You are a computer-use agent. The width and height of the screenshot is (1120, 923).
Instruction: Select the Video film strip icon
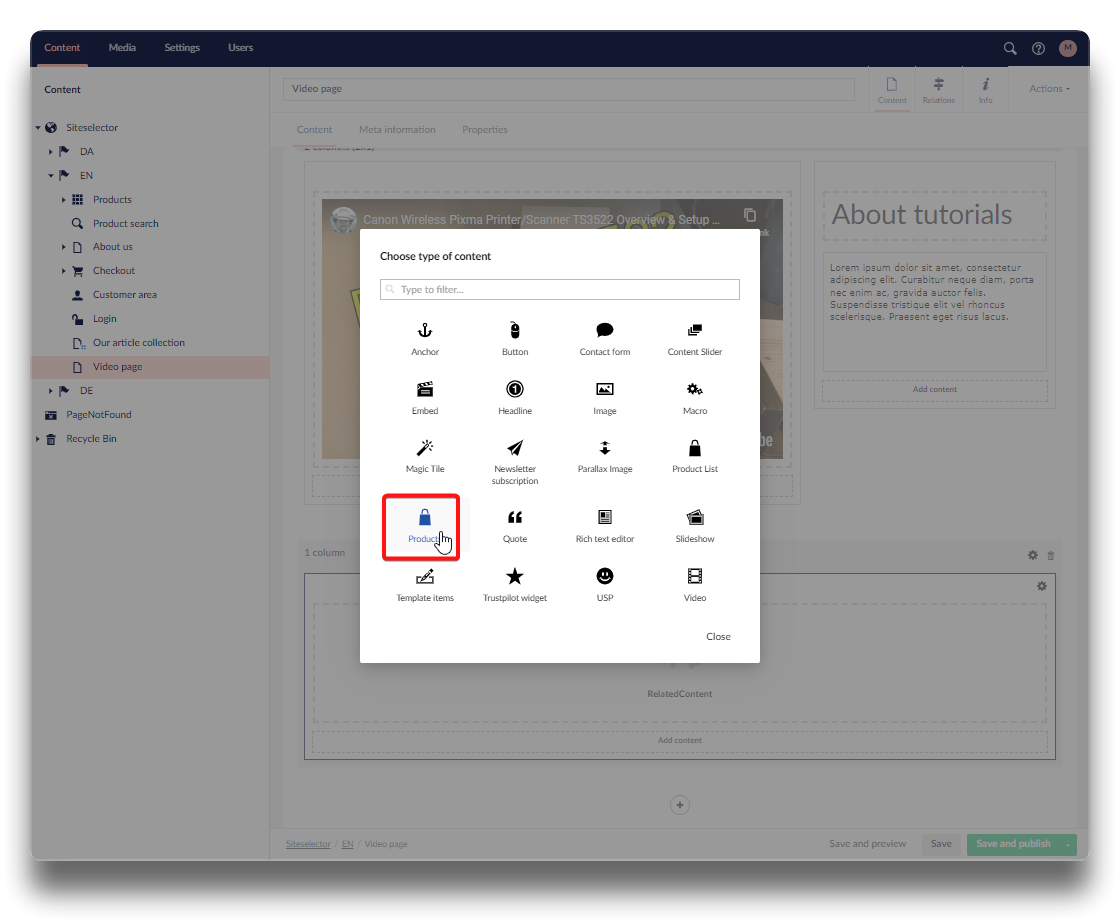[695, 577]
